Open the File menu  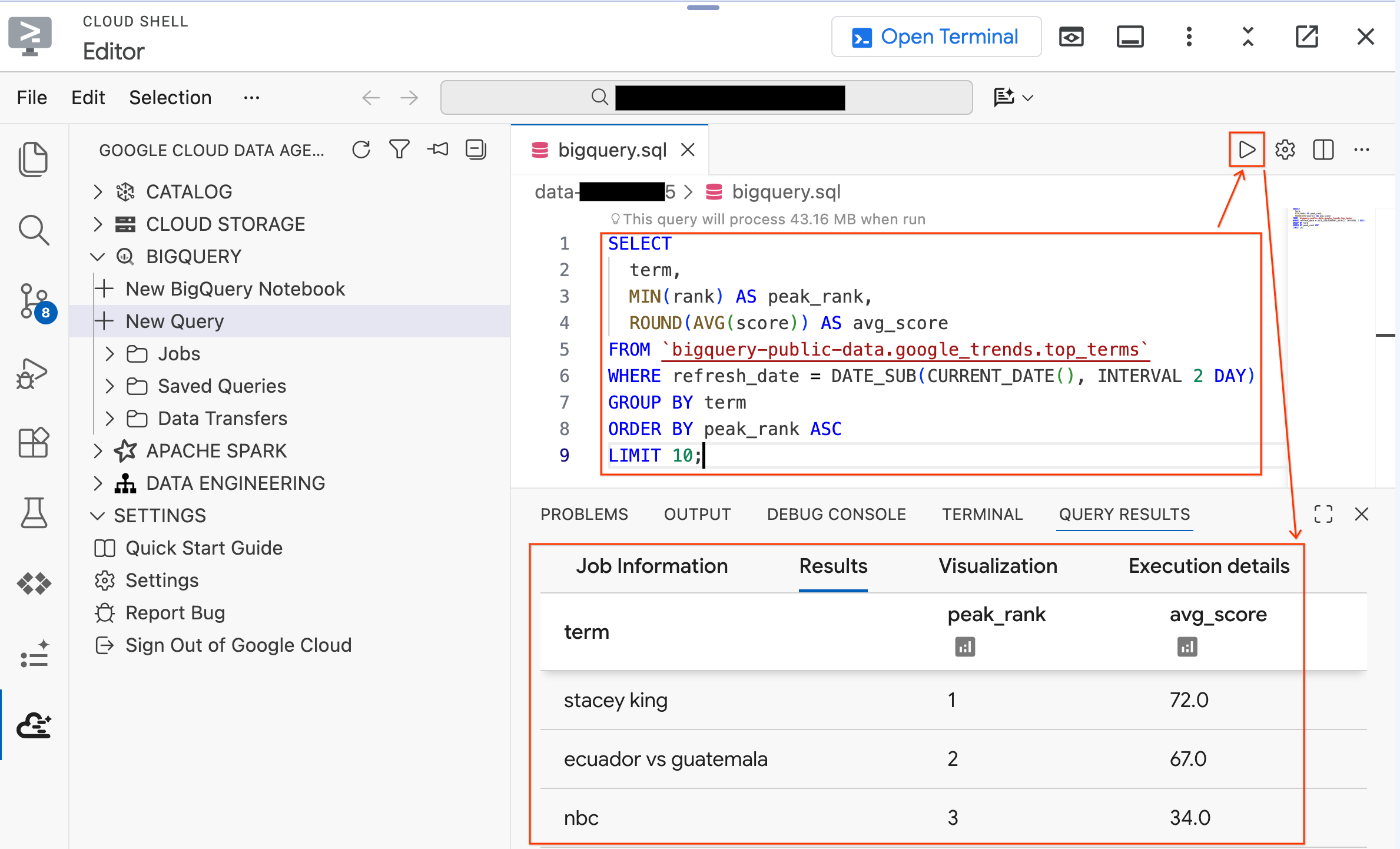32,98
